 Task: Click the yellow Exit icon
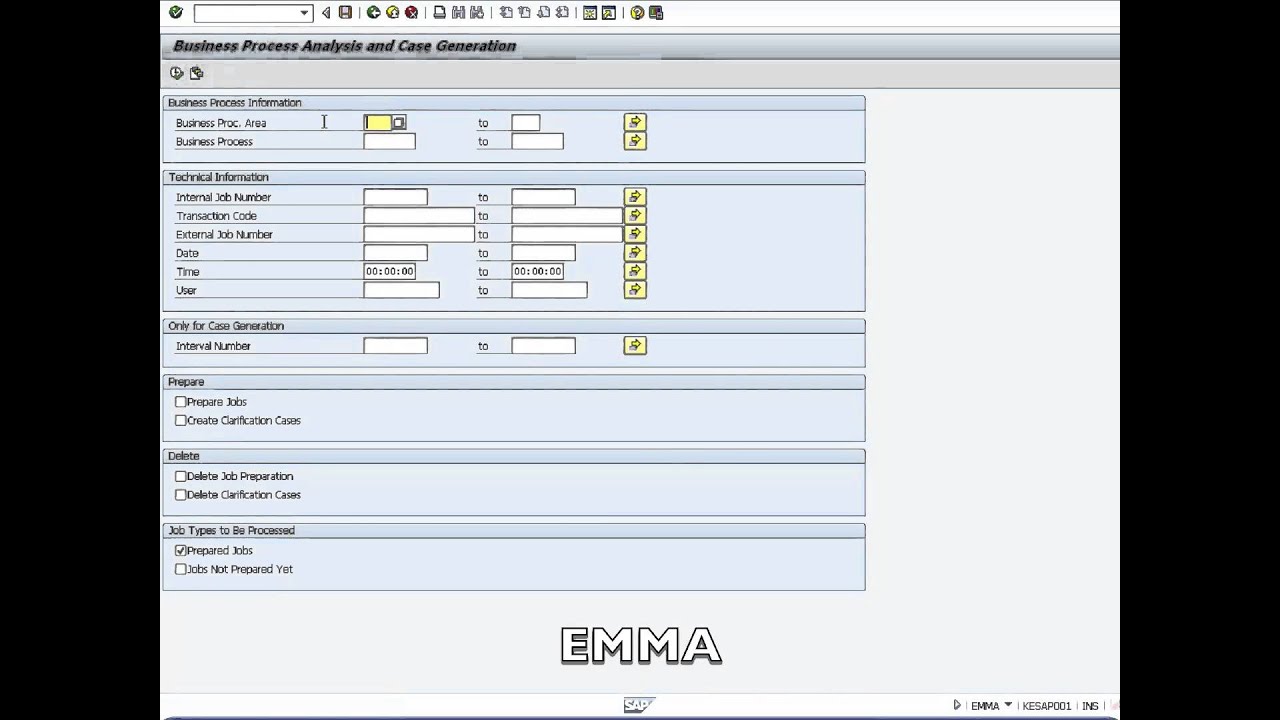click(392, 13)
